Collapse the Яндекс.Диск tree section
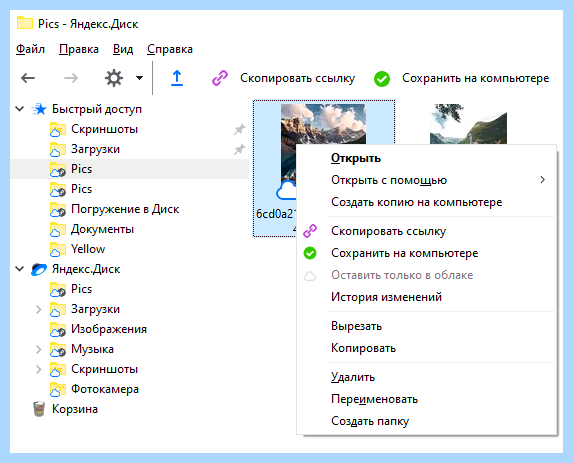The width and height of the screenshot is (573, 463). click(x=20, y=269)
